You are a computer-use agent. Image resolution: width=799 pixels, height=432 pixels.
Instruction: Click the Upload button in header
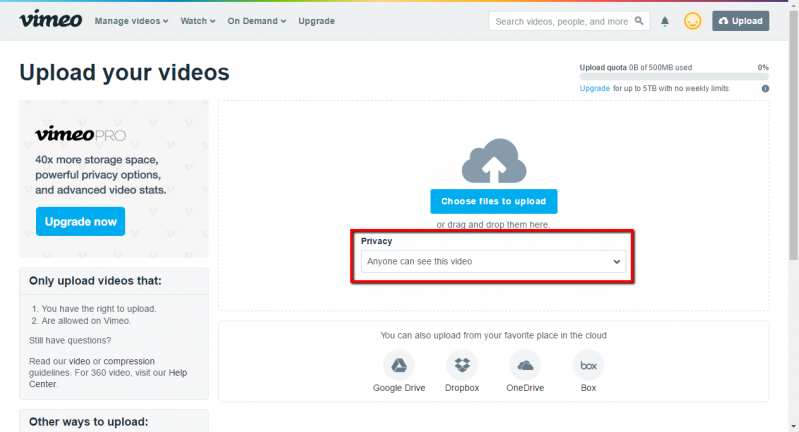click(x=740, y=21)
